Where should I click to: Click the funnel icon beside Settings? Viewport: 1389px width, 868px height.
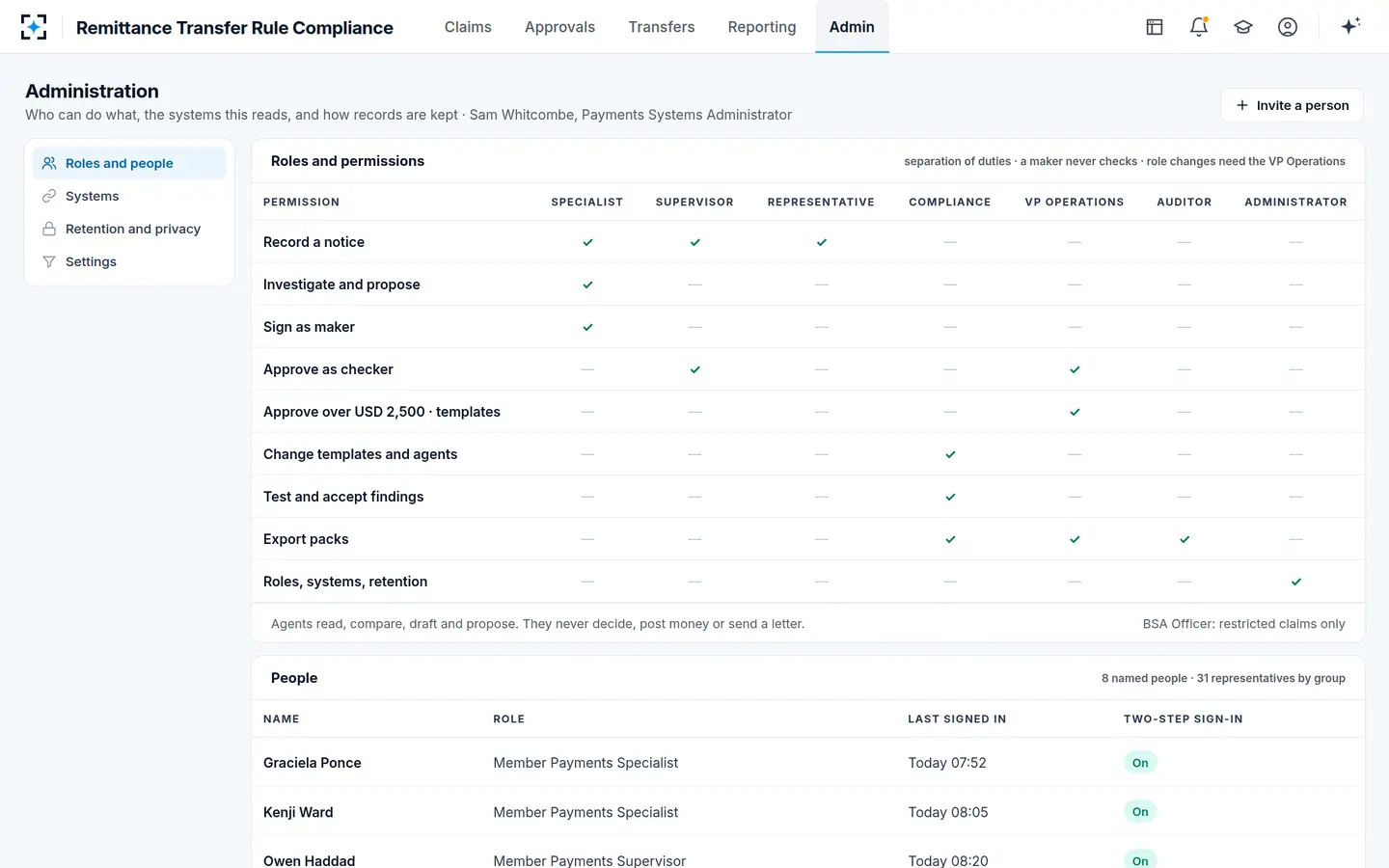(x=49, y=261)
